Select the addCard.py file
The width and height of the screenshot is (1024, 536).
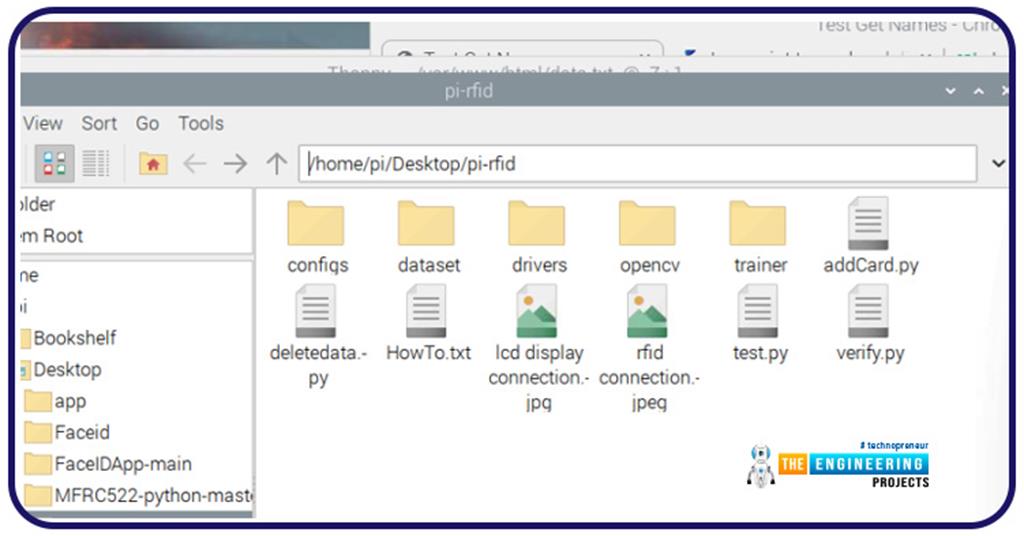tap(869, 226)
